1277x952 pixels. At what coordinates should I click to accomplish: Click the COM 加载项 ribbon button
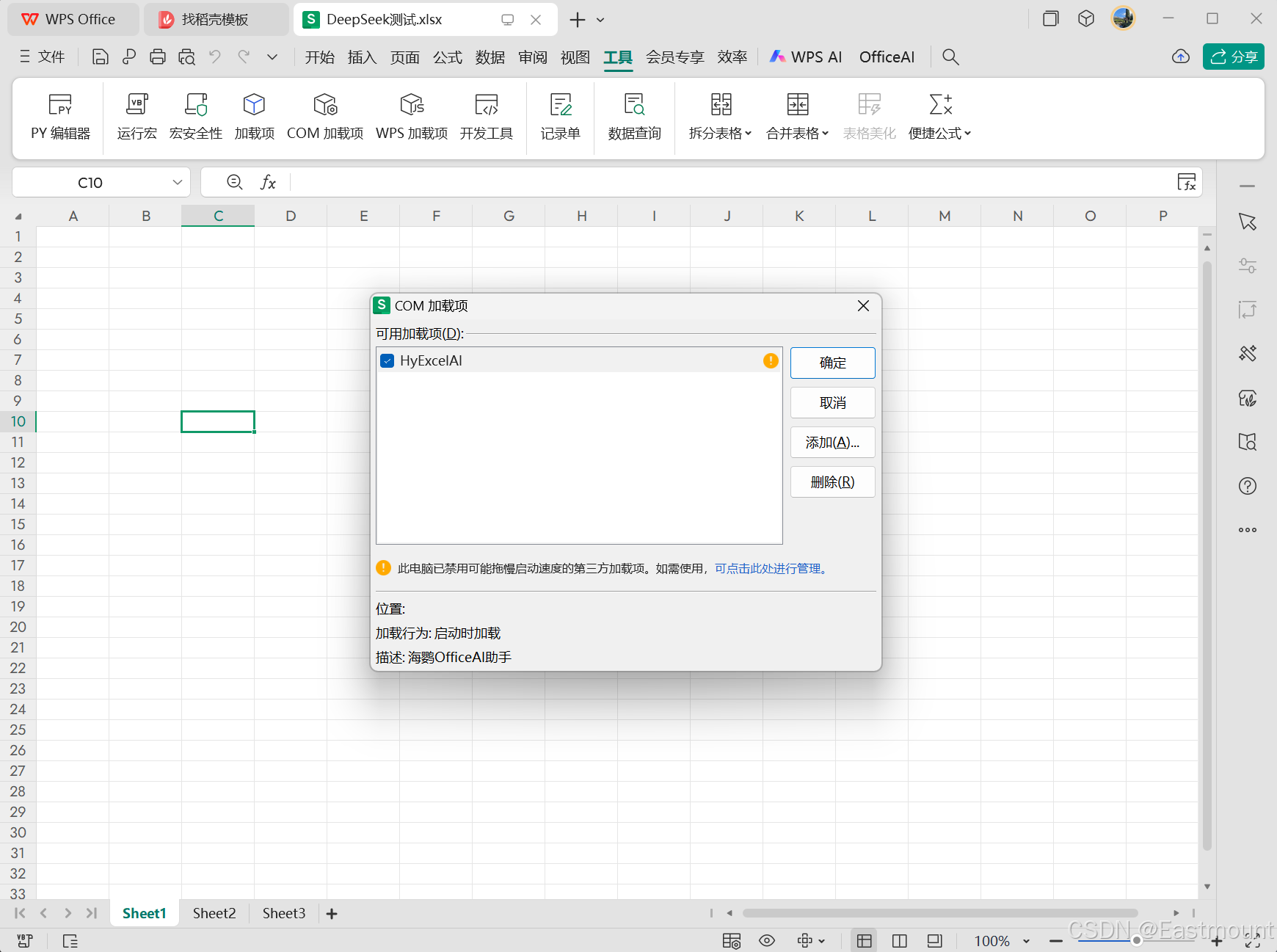coord(325,117)
